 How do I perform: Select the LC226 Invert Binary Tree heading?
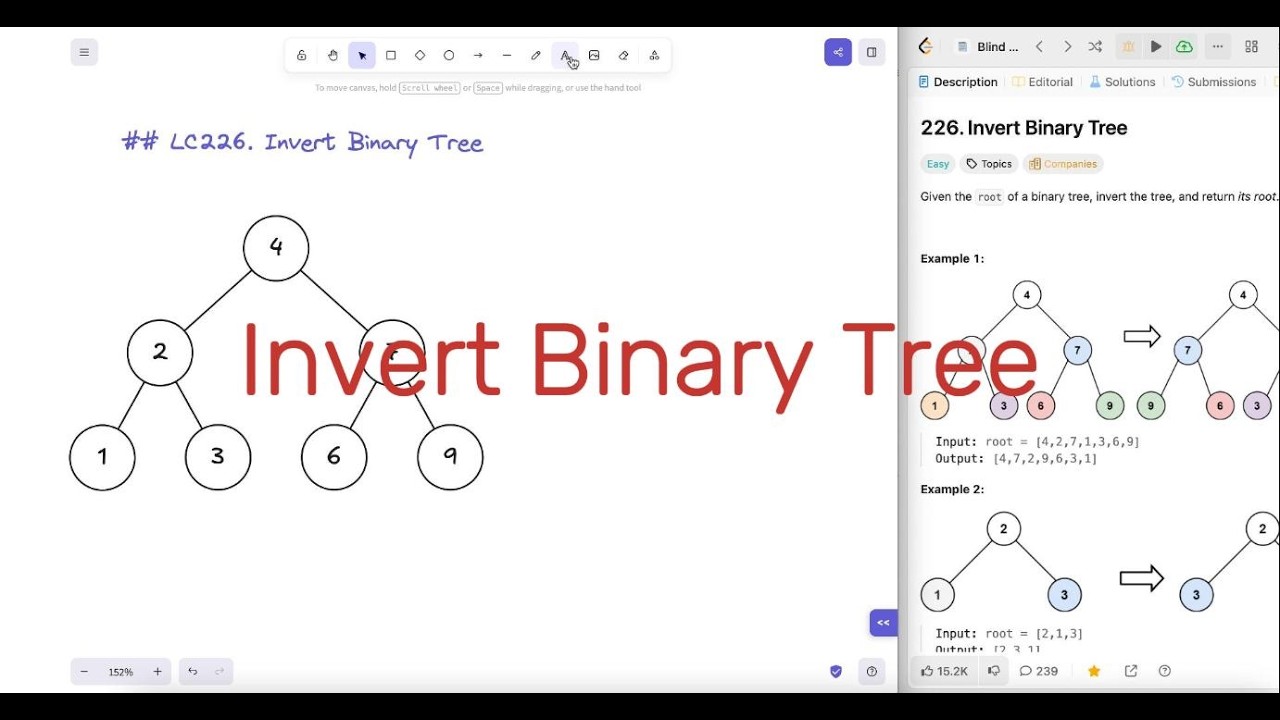point(302,142)
